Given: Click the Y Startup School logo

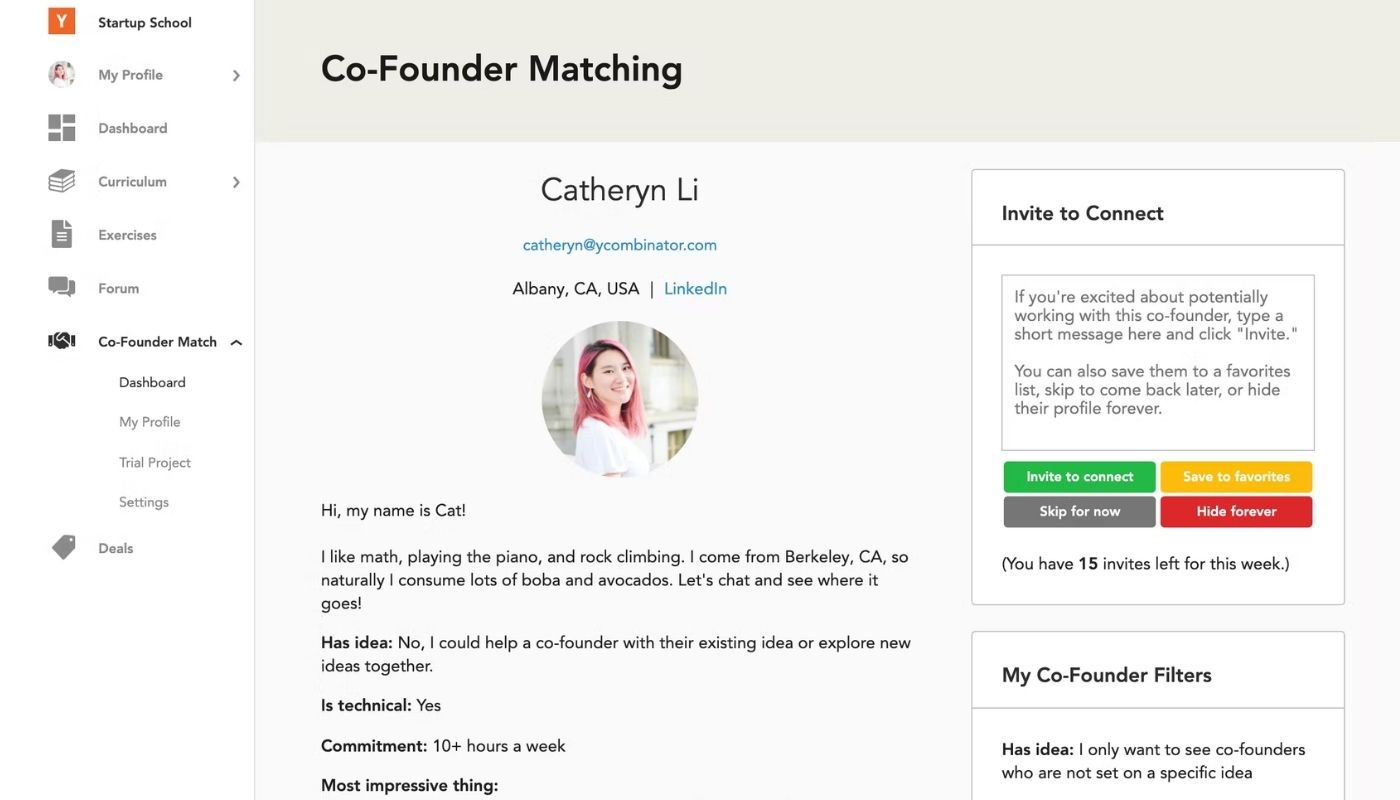Looking at the screenshot, I should coord(60,20).
